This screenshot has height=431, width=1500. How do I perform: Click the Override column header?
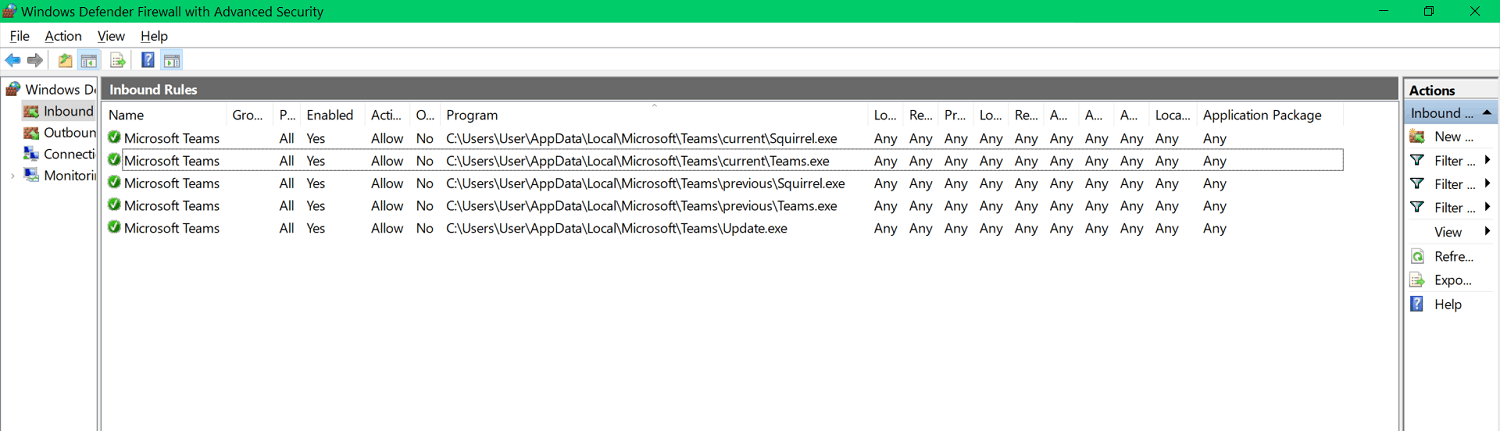(425, 115)
